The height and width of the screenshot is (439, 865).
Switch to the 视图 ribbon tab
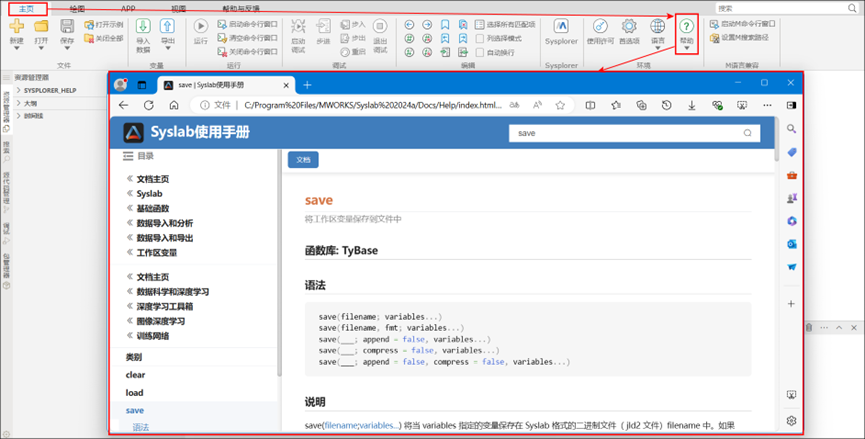point(178,9)
